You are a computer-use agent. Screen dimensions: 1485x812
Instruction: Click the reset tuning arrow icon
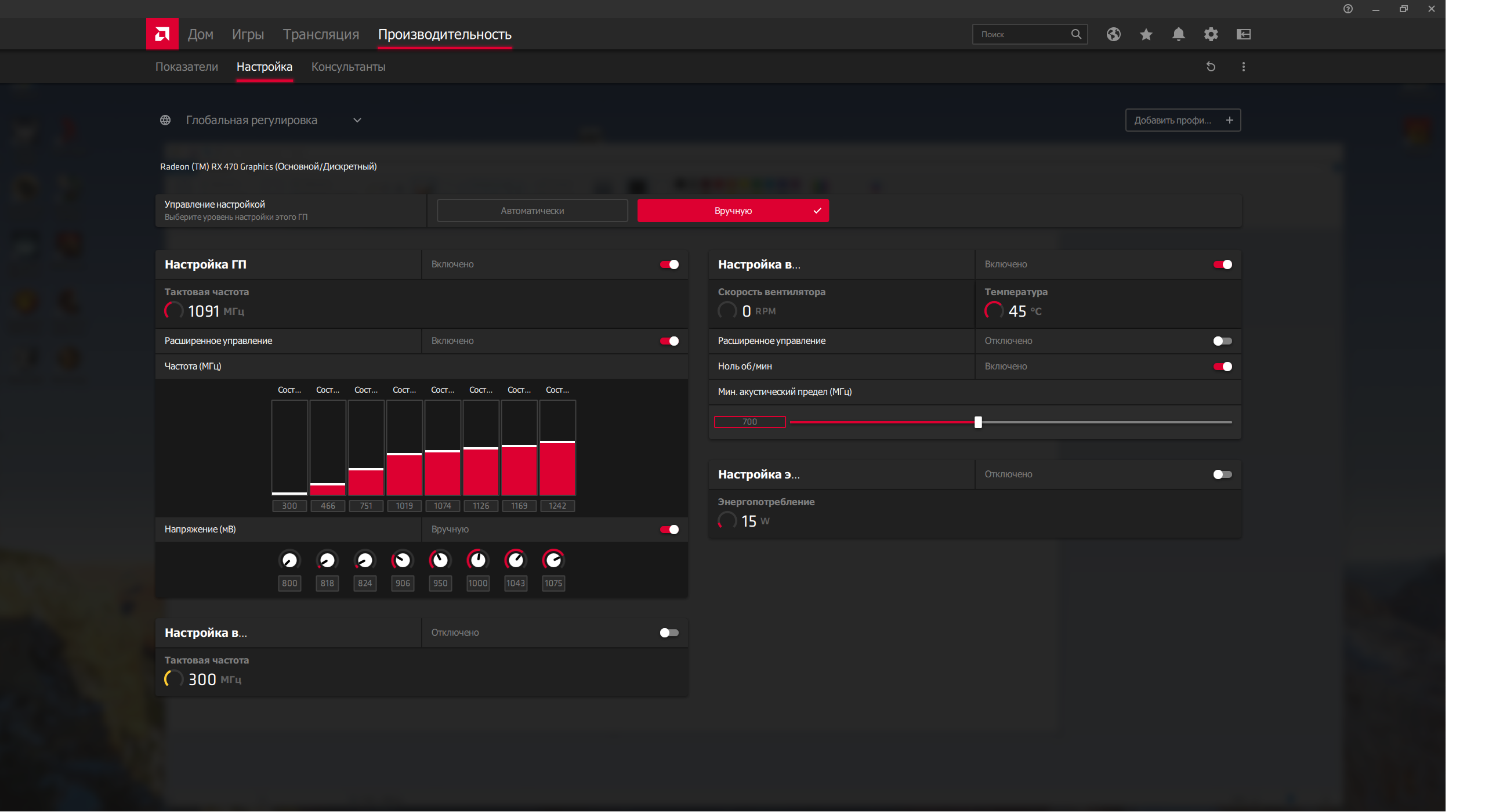pos(1211,67)
